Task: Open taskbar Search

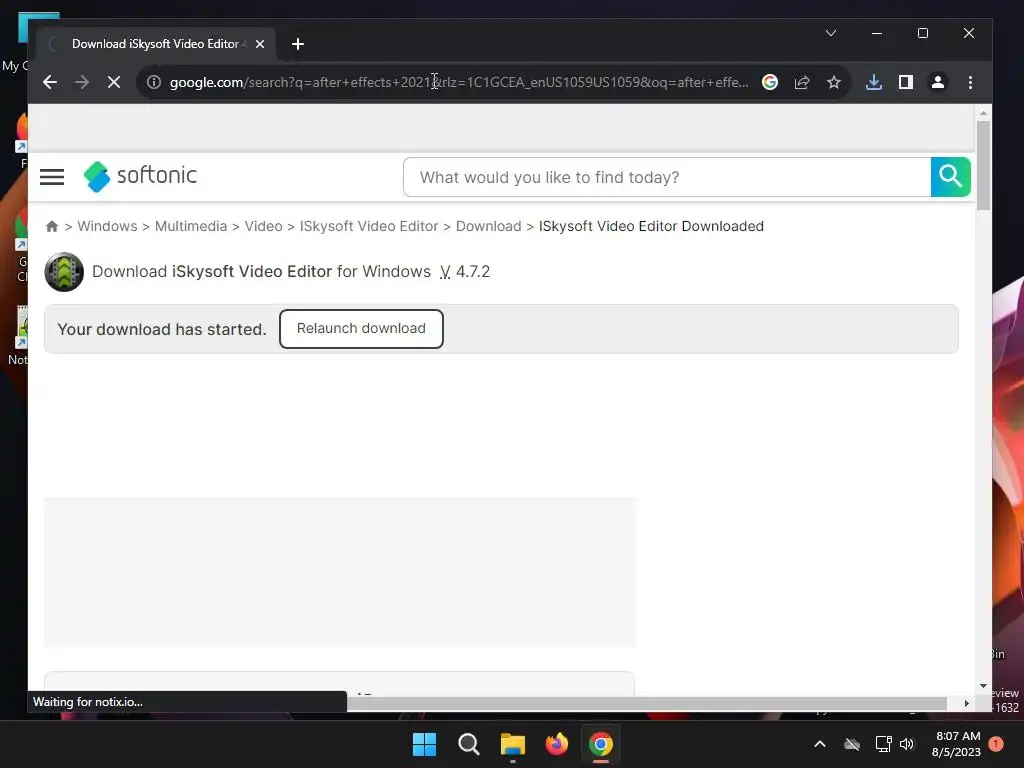Action: point(469,744)
